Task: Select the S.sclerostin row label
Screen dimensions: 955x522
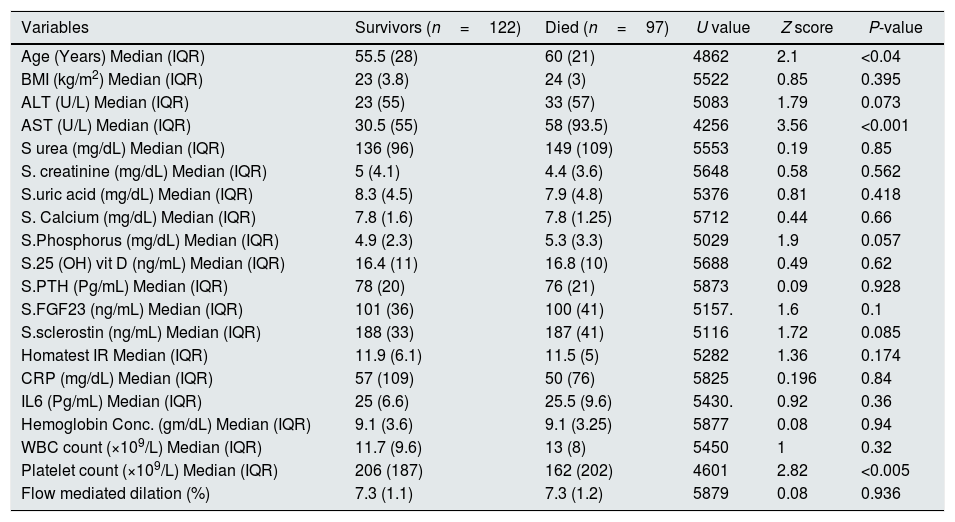Action: click(x=141, y=333)
